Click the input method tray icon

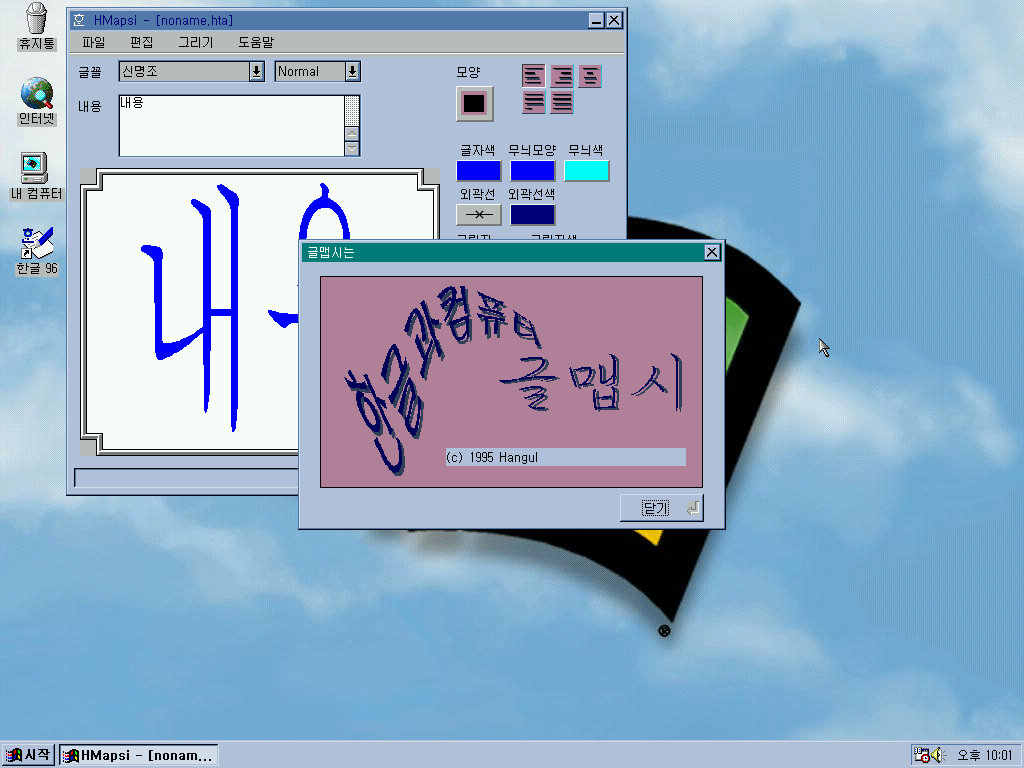(921, 755)
